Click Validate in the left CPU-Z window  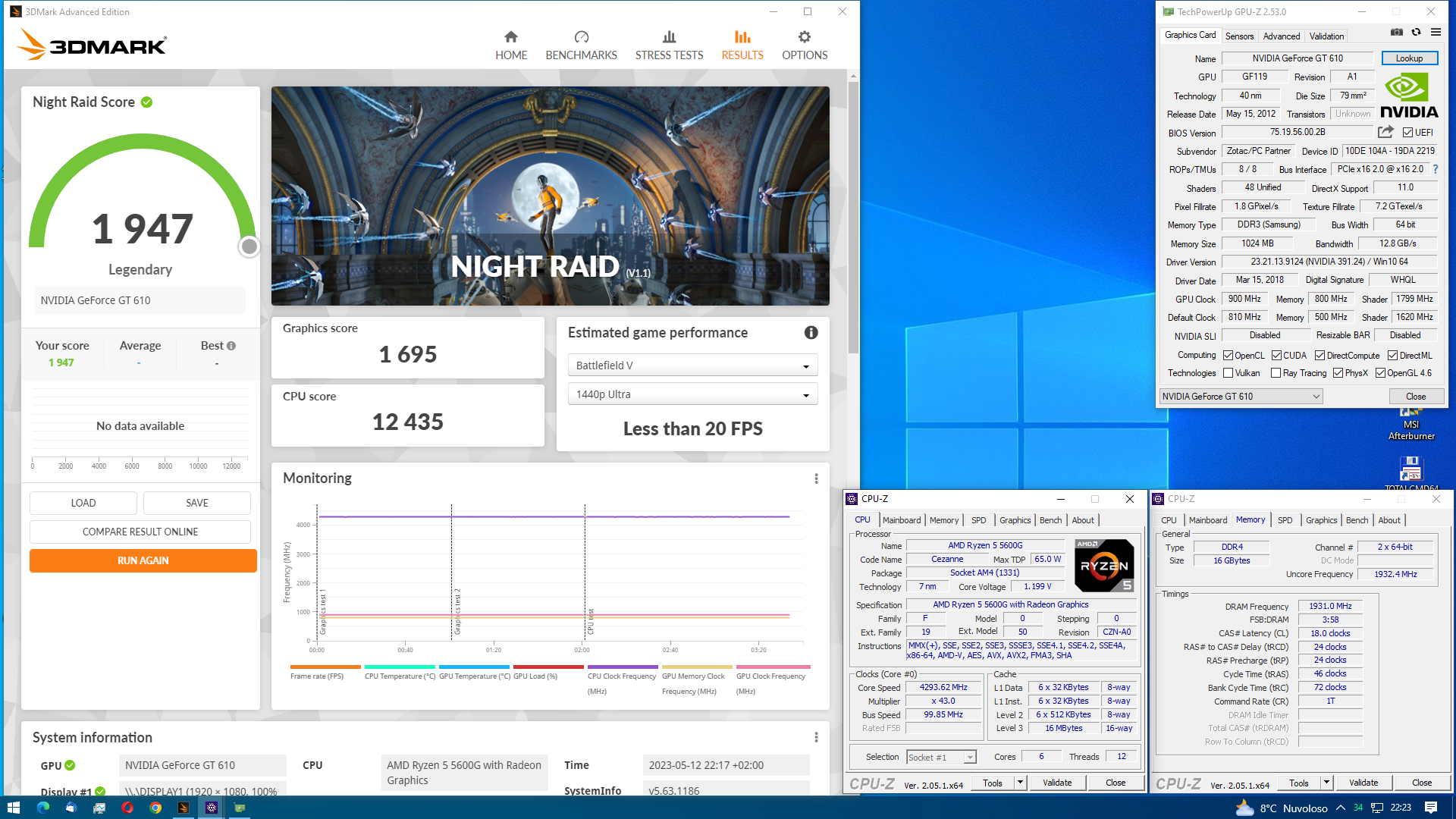pos(1057,783)
